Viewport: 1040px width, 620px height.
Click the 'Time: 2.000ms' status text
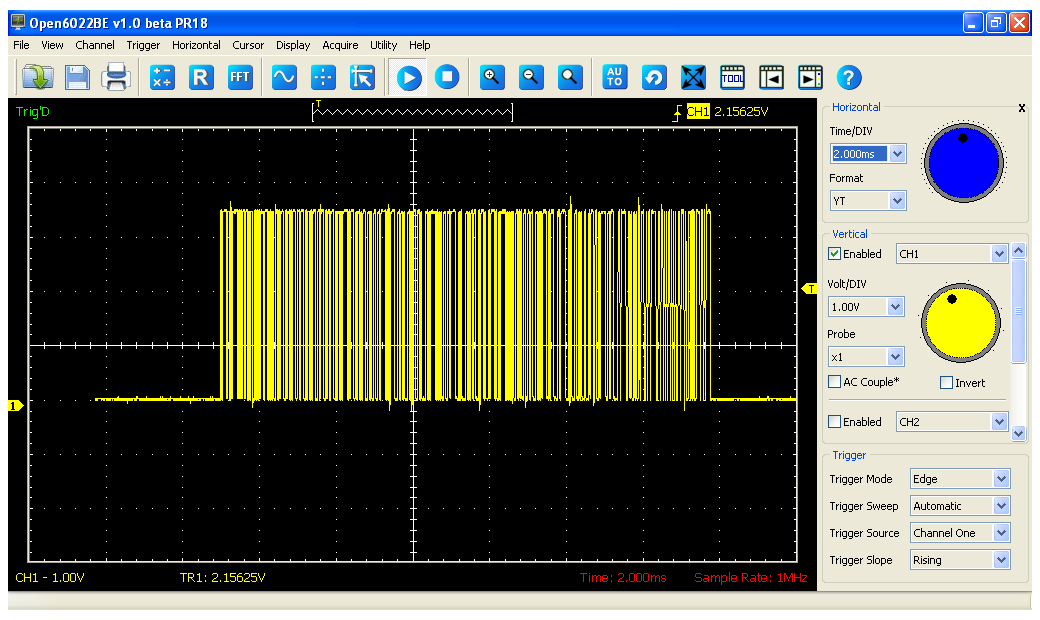pyautogui.click(x=623, y=578)
